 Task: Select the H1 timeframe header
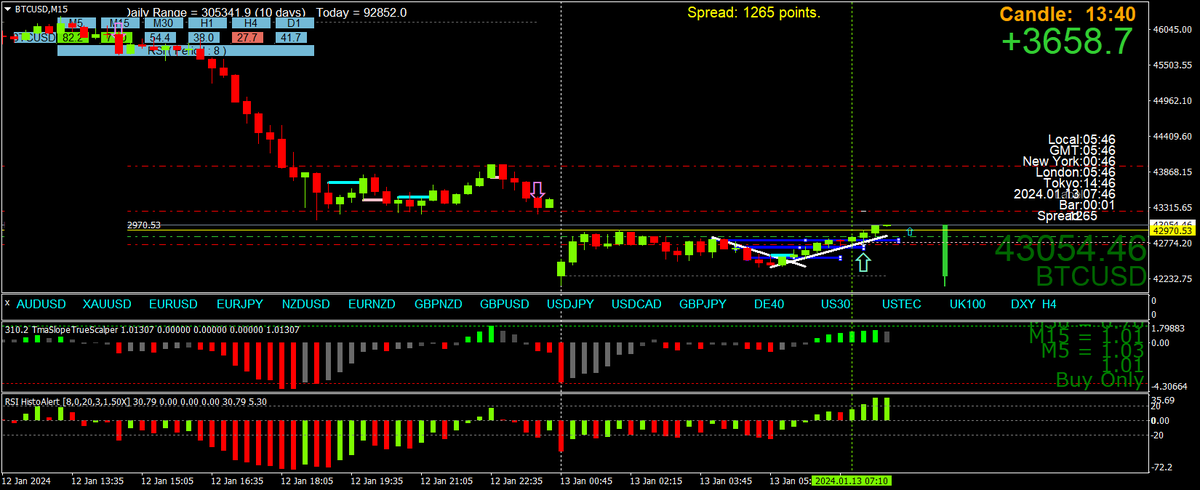[205, 22]
